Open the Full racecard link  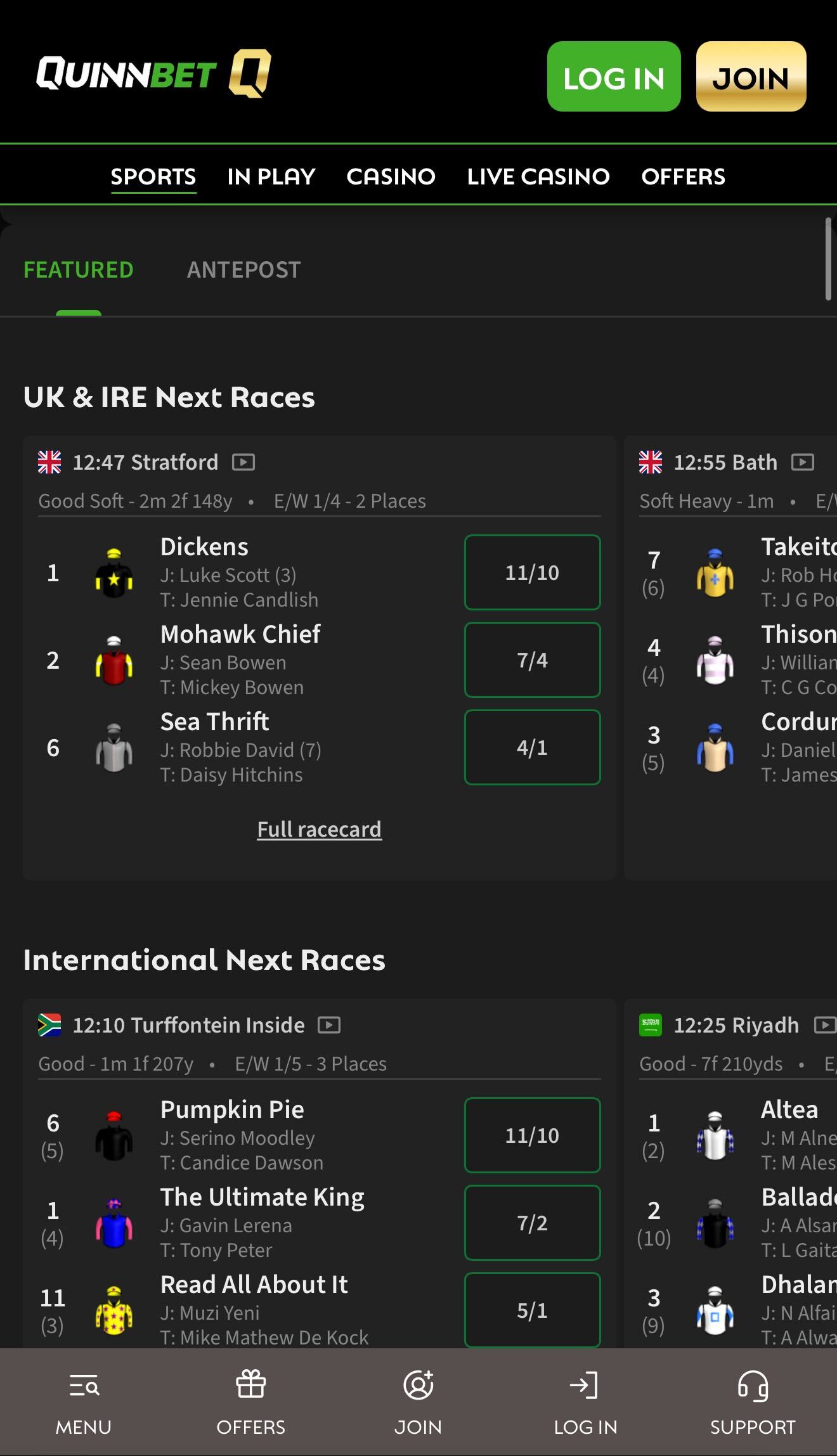(319, 829)
